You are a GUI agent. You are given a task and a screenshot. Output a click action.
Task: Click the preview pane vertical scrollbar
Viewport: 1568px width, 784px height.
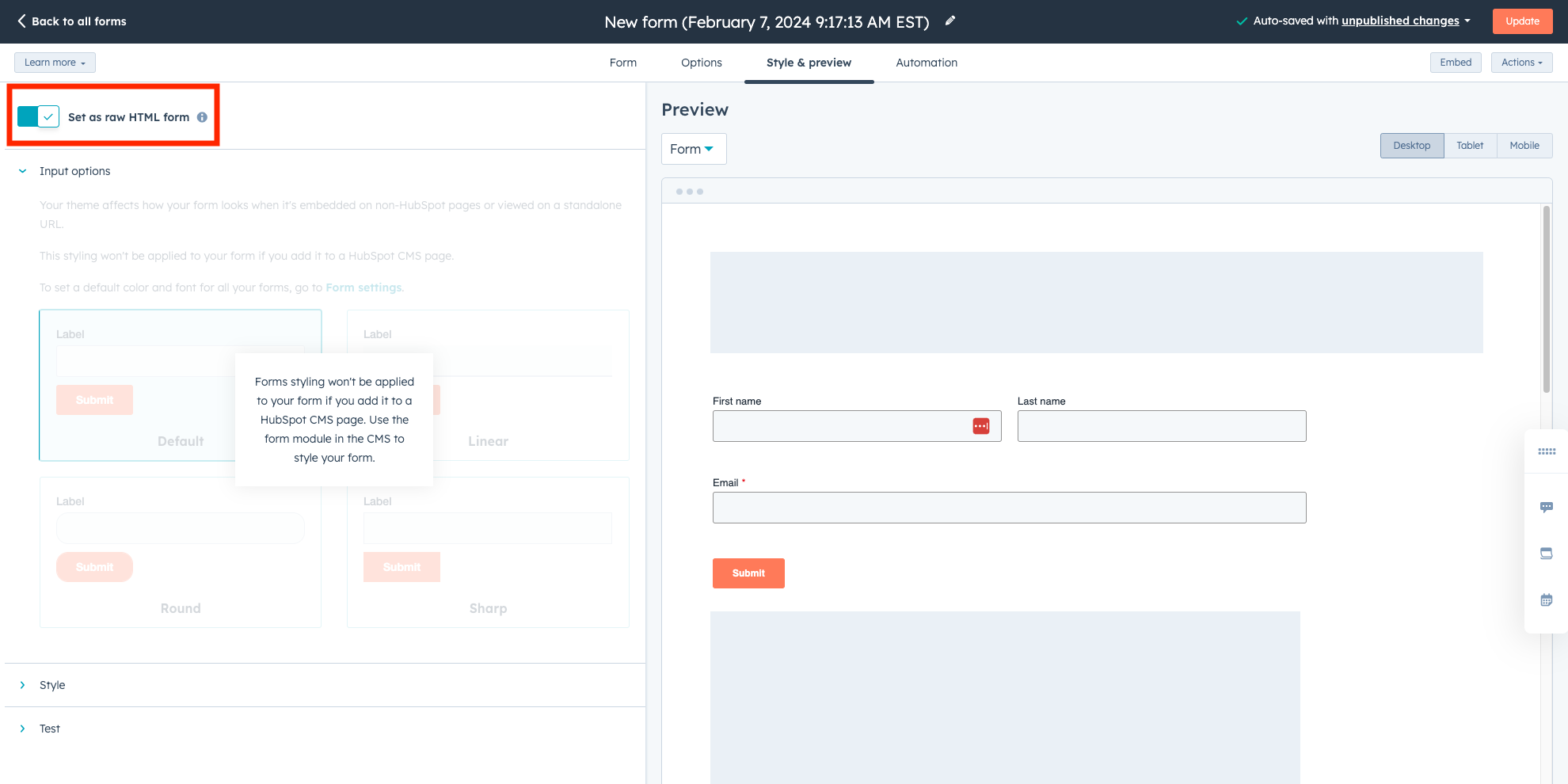coord(1546,301)
